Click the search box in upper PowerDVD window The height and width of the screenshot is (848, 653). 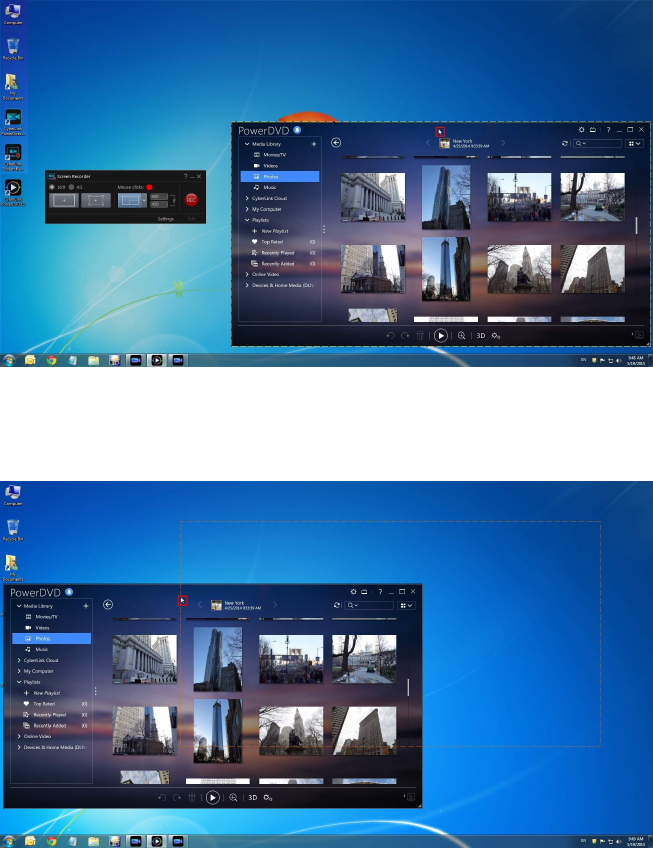click(597, 143)
